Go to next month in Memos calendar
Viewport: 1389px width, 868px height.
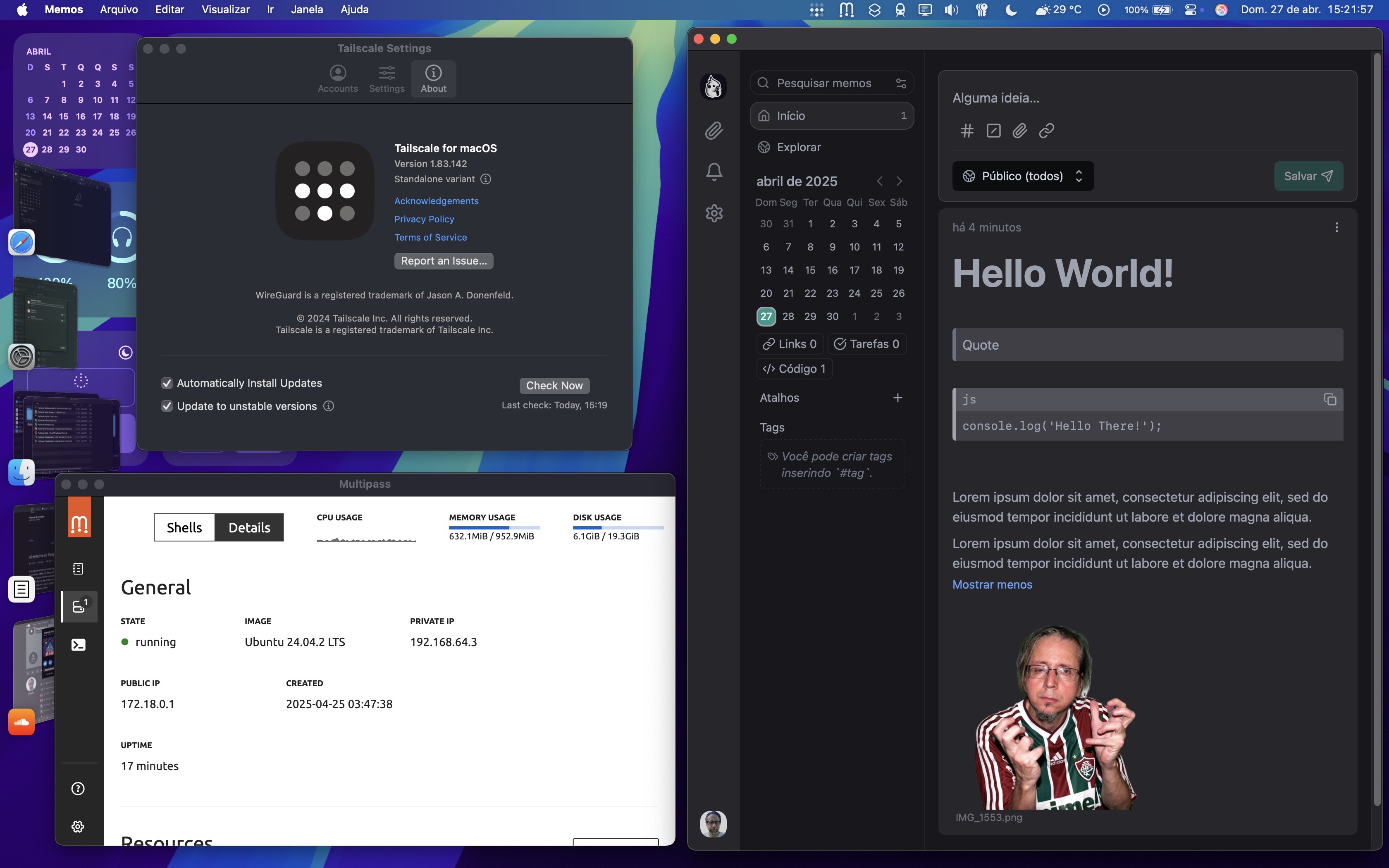pyautogui.click(x=899, y=181)
